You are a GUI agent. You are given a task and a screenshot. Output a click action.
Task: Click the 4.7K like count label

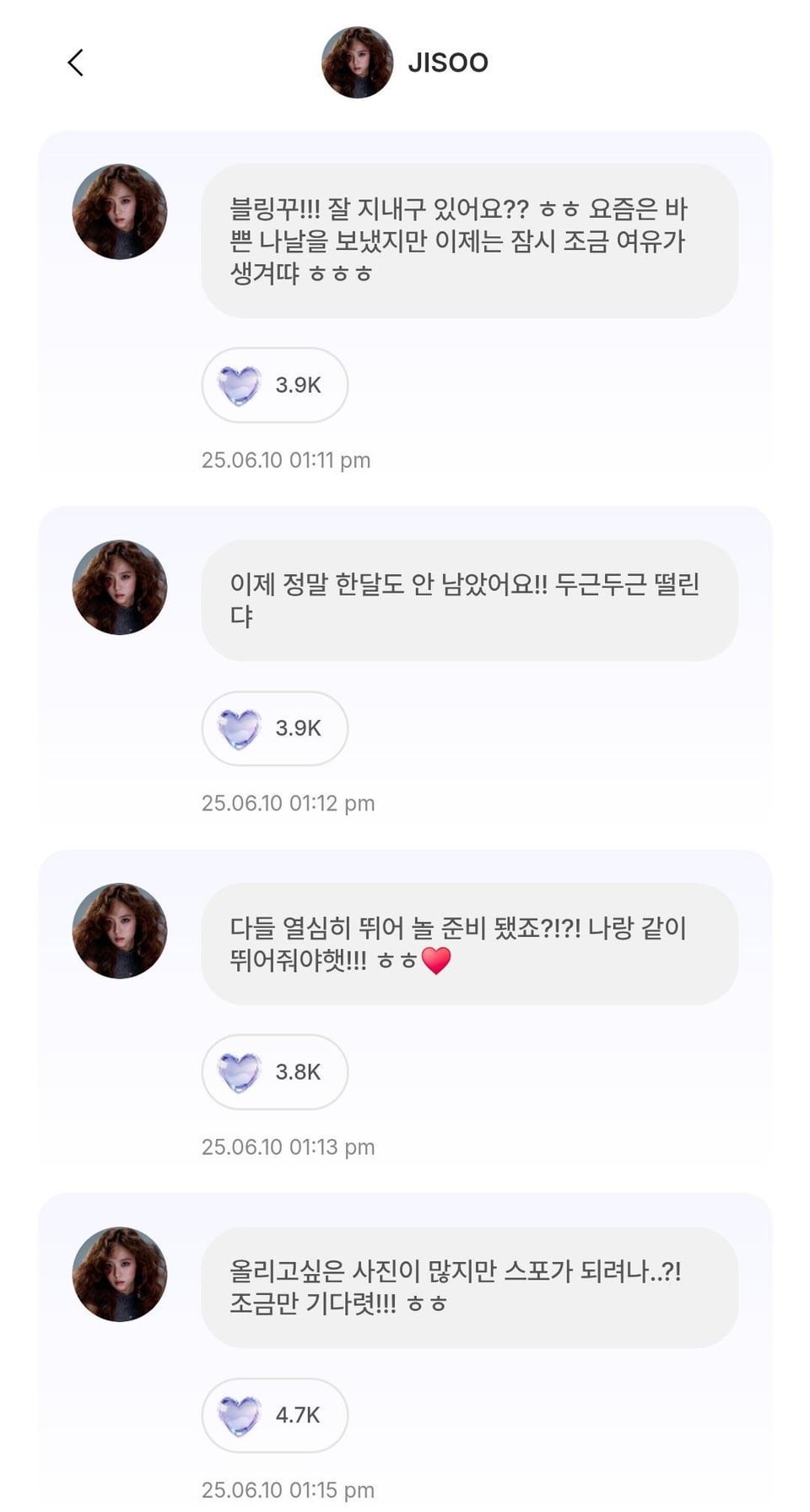point(298,1416)
